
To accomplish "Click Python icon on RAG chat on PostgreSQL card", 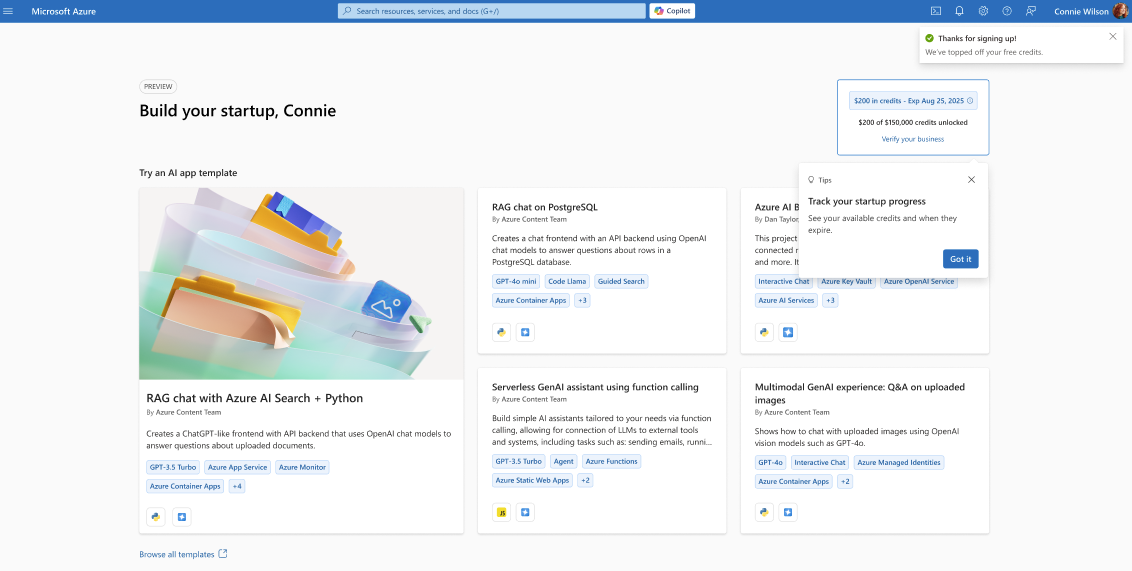I will (501, 332).
